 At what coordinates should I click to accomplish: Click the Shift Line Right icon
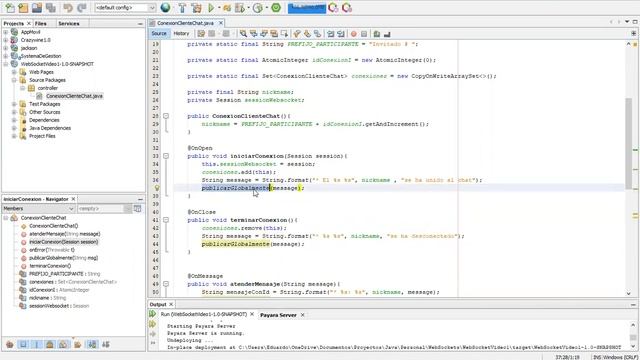tap(341, 34)
